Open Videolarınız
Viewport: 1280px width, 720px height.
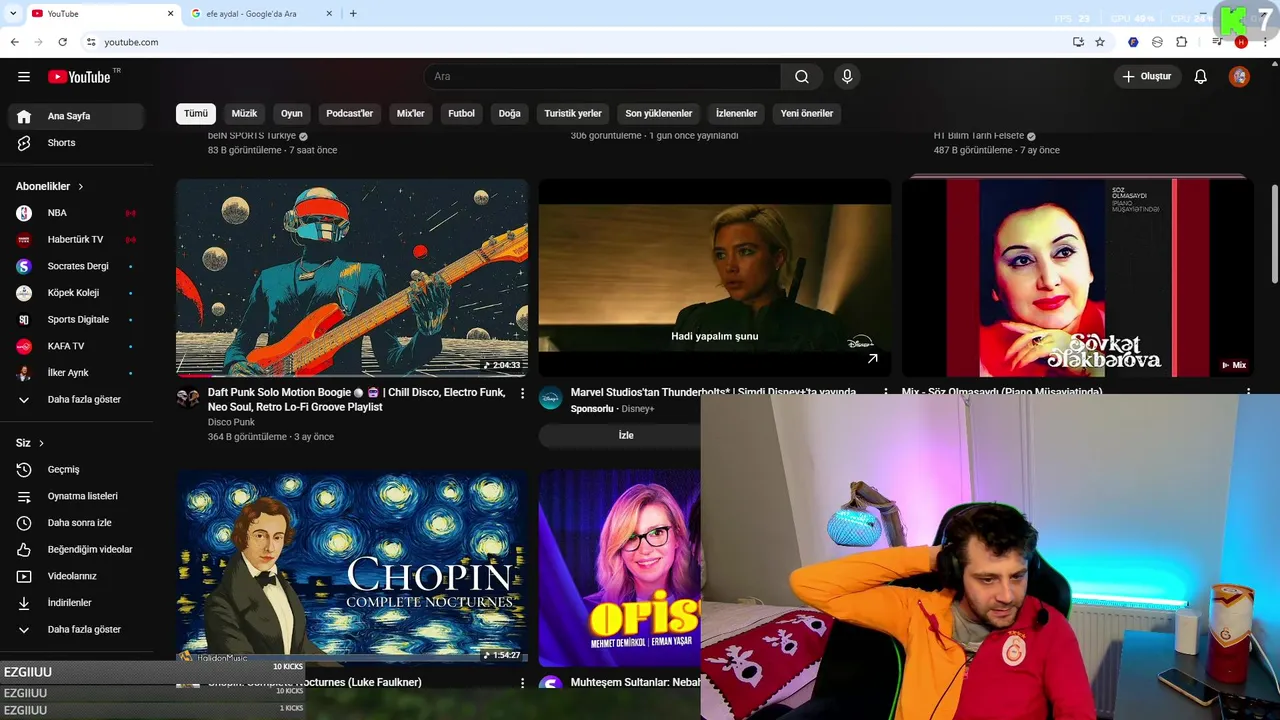tap(76, 576)
